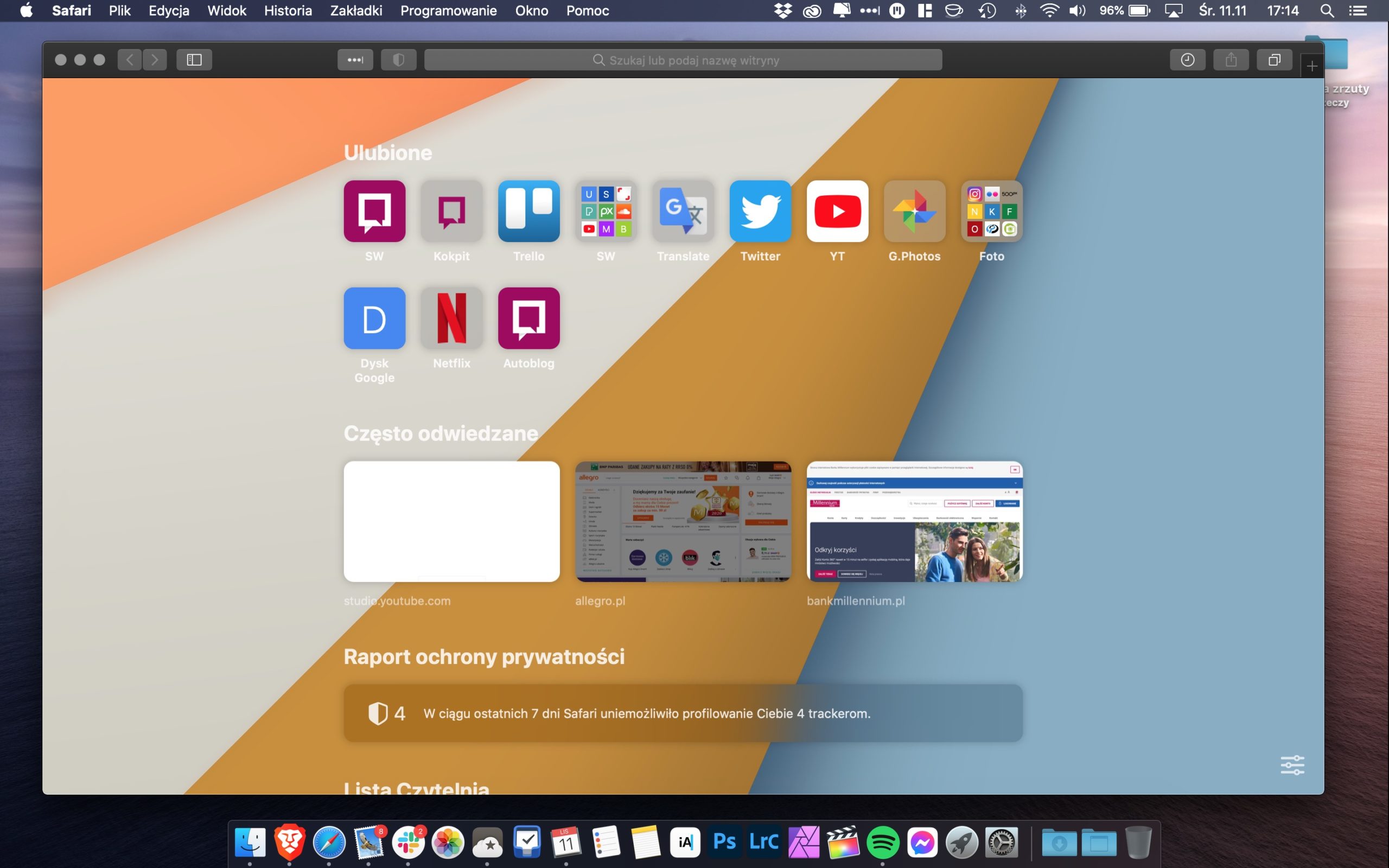This screenshot has height=868, width=1389.
Task: Open the Edycja menu
Action: [x=169, y=10]
